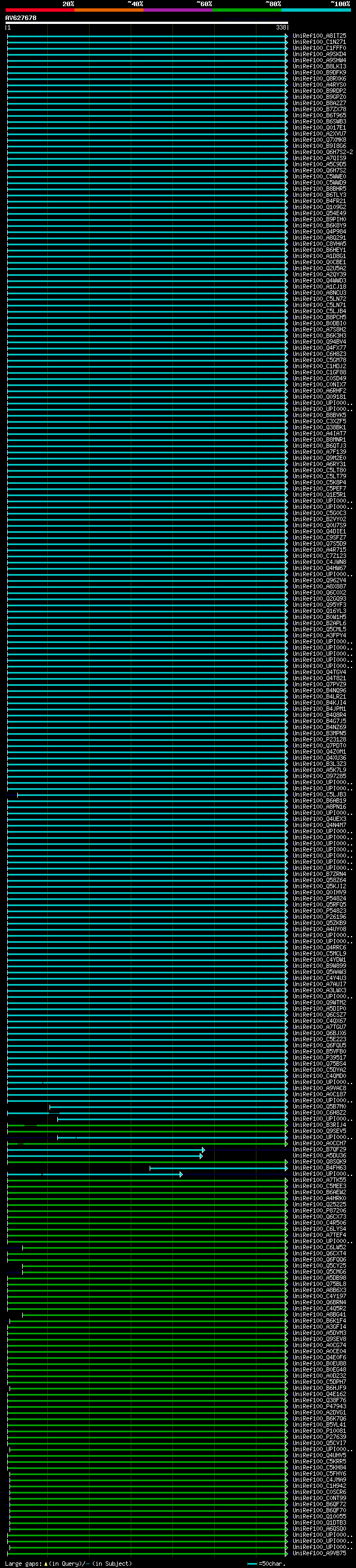Click hit label UniRef100_Q9SEV5
Image resolution: width=356 pixels, height=1568 pixels.
point(319,1131)
